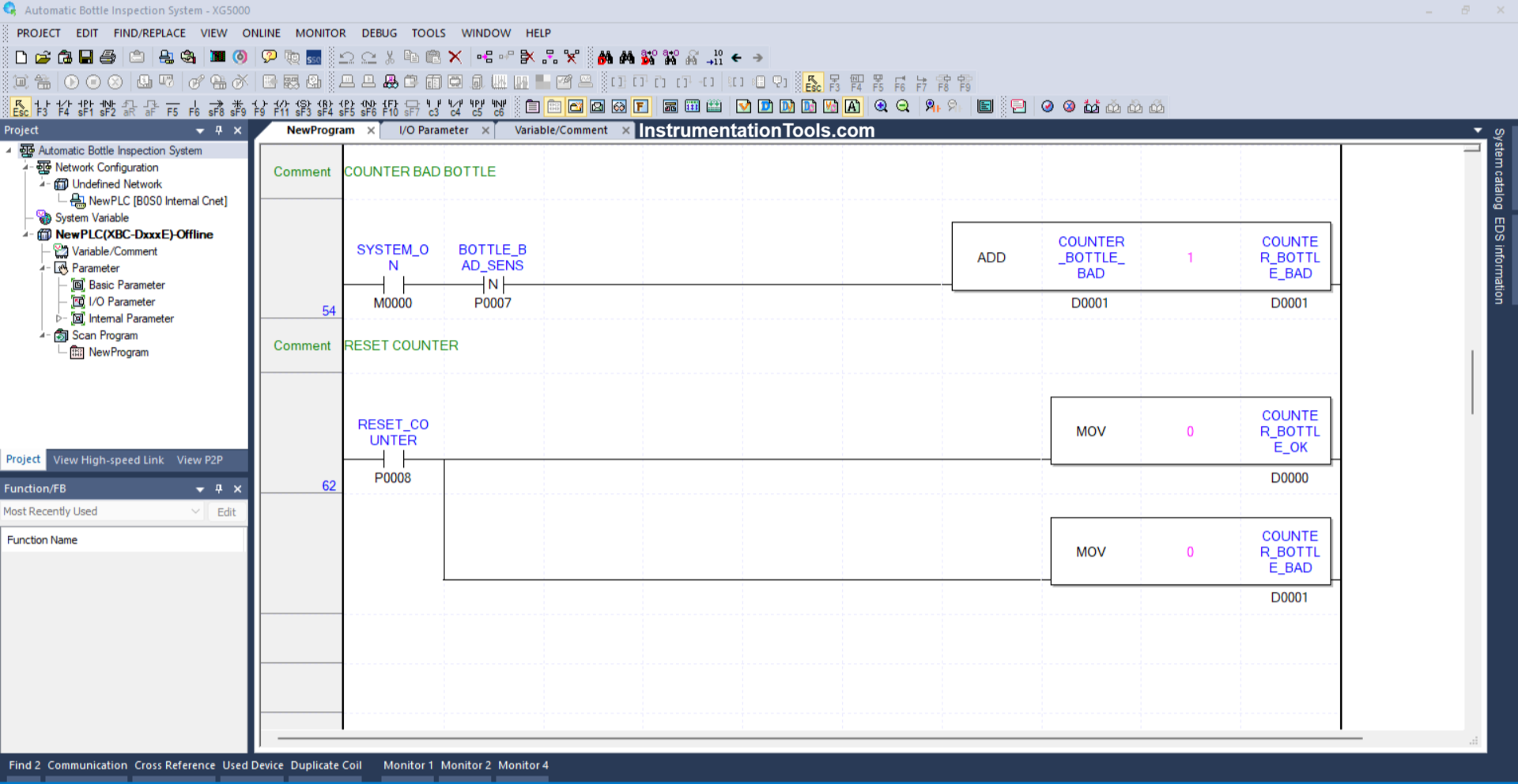The height and width of the screenshot is (784, 1518).
Task: Select the Esc selection arrow ladder tool
Action: 21,107
